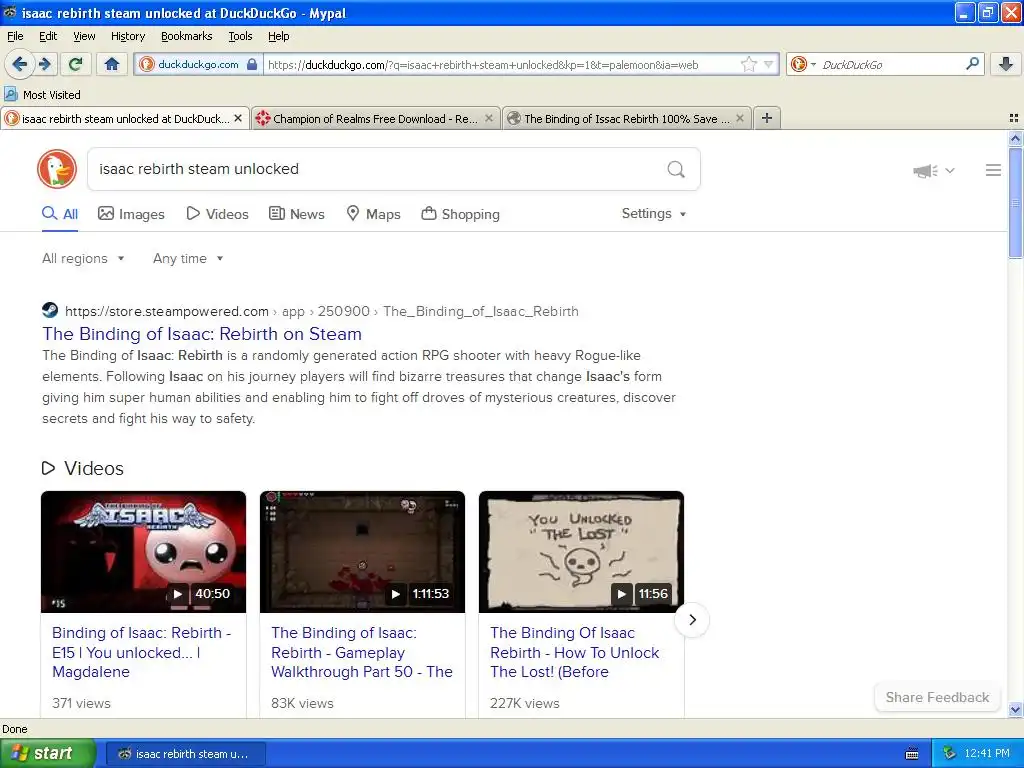This screenshot has height=768, width=1024.
Task: Open the How To Unlock The Lost video title
Action: pyautogui.click(x=575, y=652)
